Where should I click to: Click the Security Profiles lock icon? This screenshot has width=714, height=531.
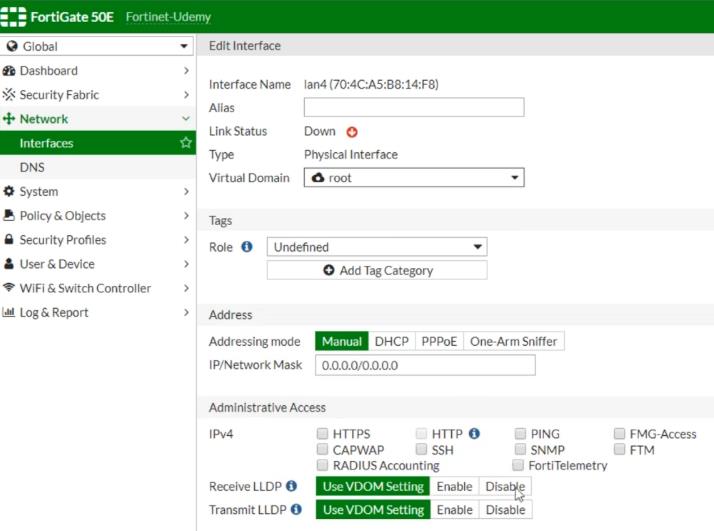[x=9, y=240]
